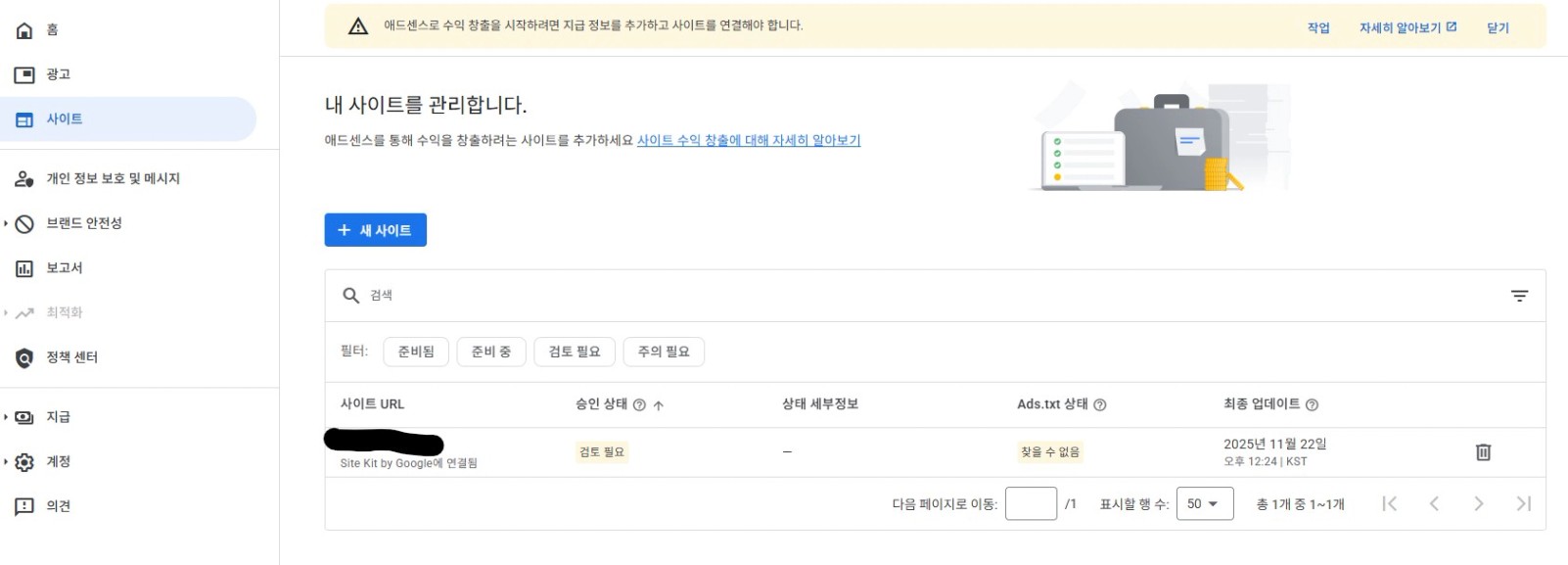Click help icon next to Ads.txt 상태
Screen dimensions: 1568x565
1100,404
